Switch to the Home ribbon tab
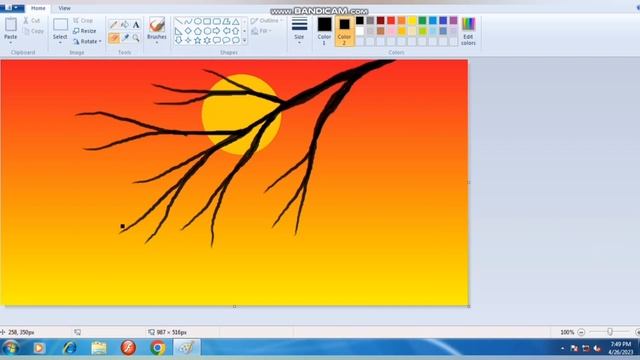Screen dimensions: 640x360 [x=38, y=8]
